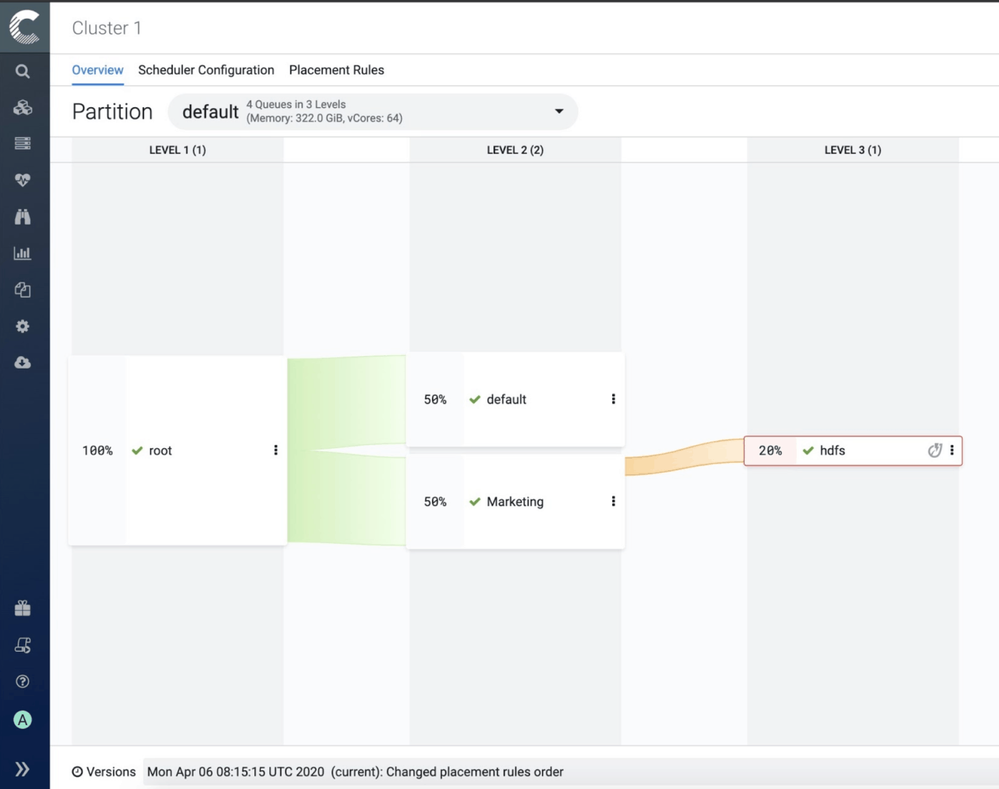Open the help question mark icon
This screenshot has width=999, height=789.
[x=22, y=681]
